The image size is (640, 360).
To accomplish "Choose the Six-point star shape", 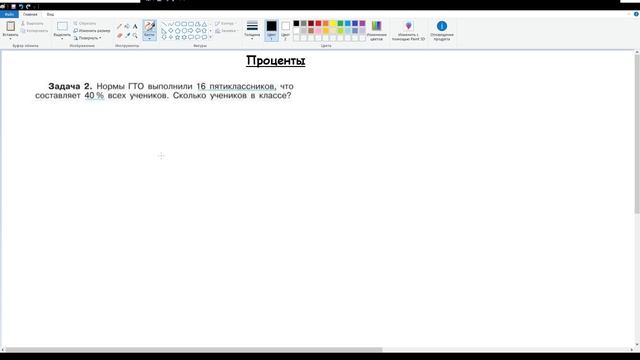I will (x=184, y=37).
